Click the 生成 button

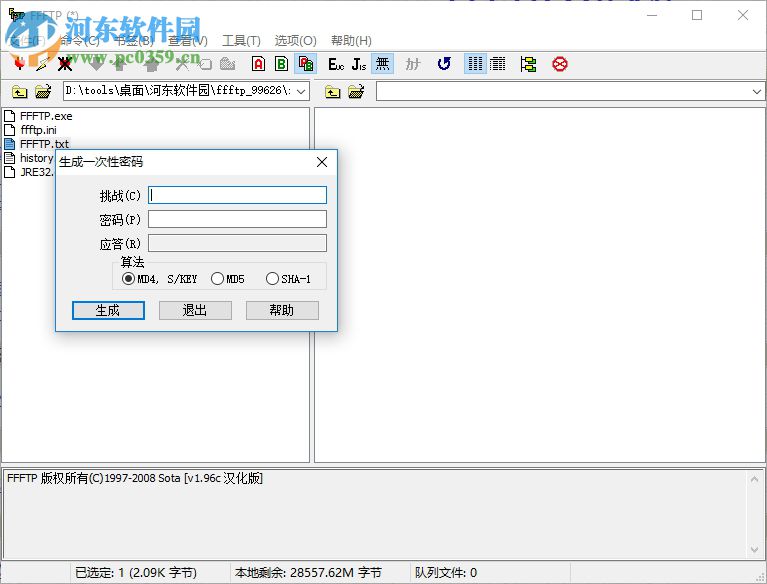click(108, 310)
